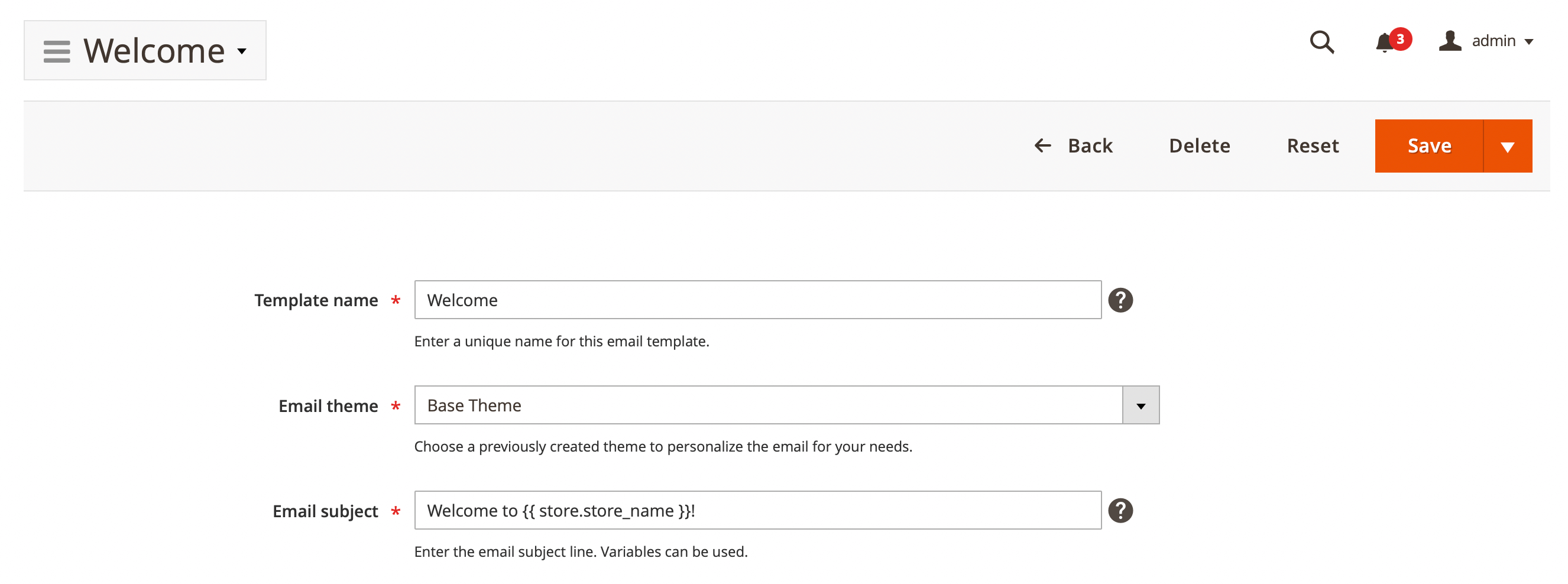Click the back arrow icon beside Back
This screenshot has height=584, width=1568.
1043,145
